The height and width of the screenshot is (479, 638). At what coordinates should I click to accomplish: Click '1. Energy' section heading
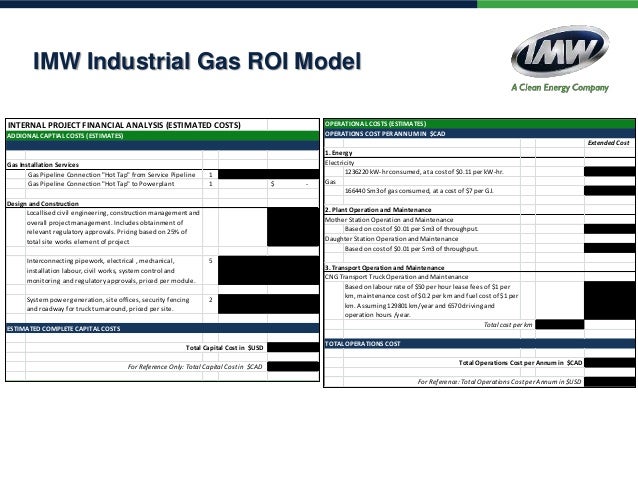tap(339, 153)
